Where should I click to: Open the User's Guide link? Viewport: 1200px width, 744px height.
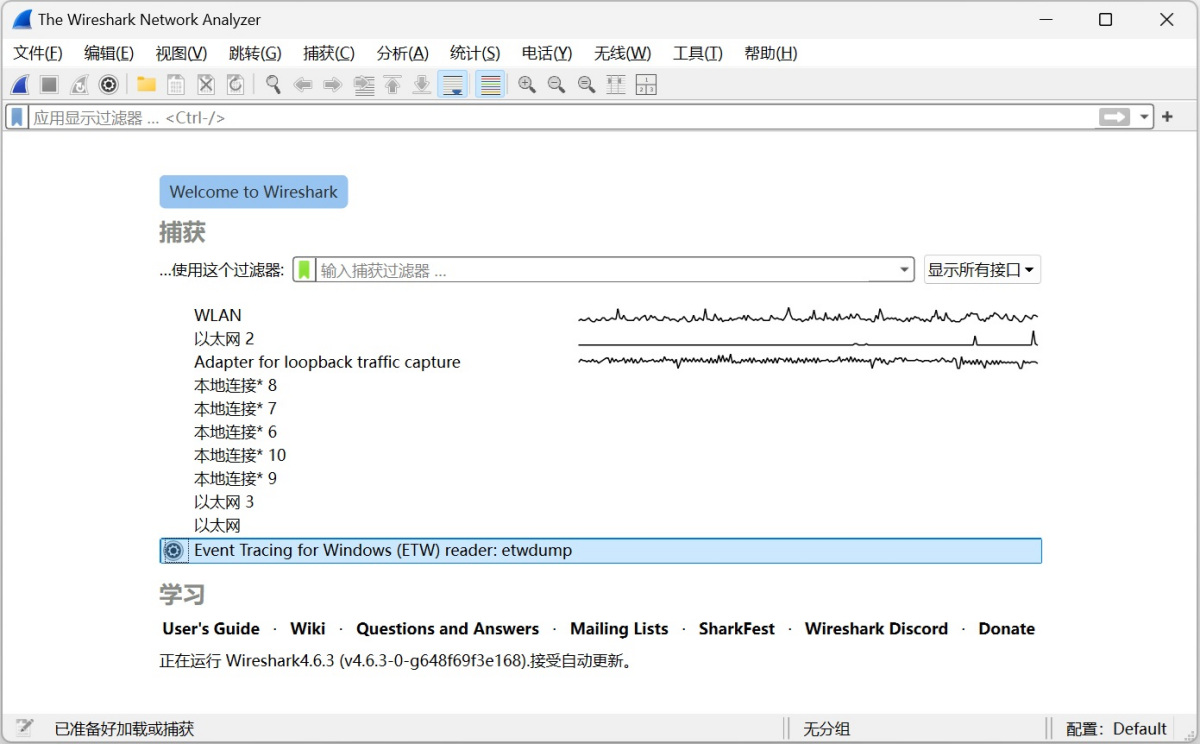[x=211, y=629]
